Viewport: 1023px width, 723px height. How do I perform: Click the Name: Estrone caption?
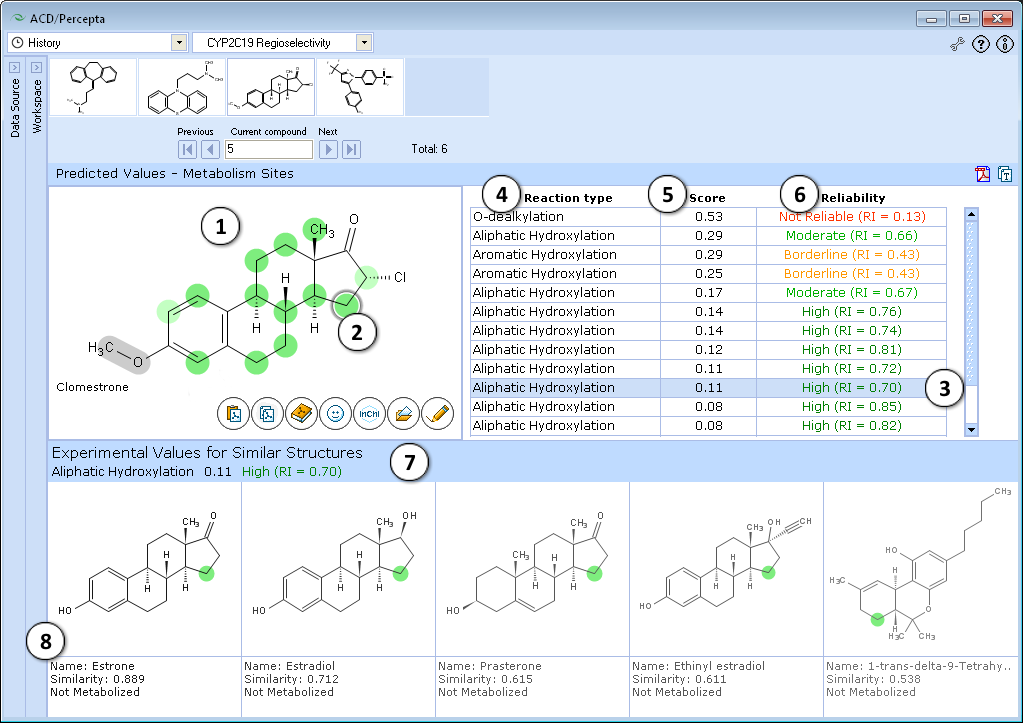(x=93, y=666)
